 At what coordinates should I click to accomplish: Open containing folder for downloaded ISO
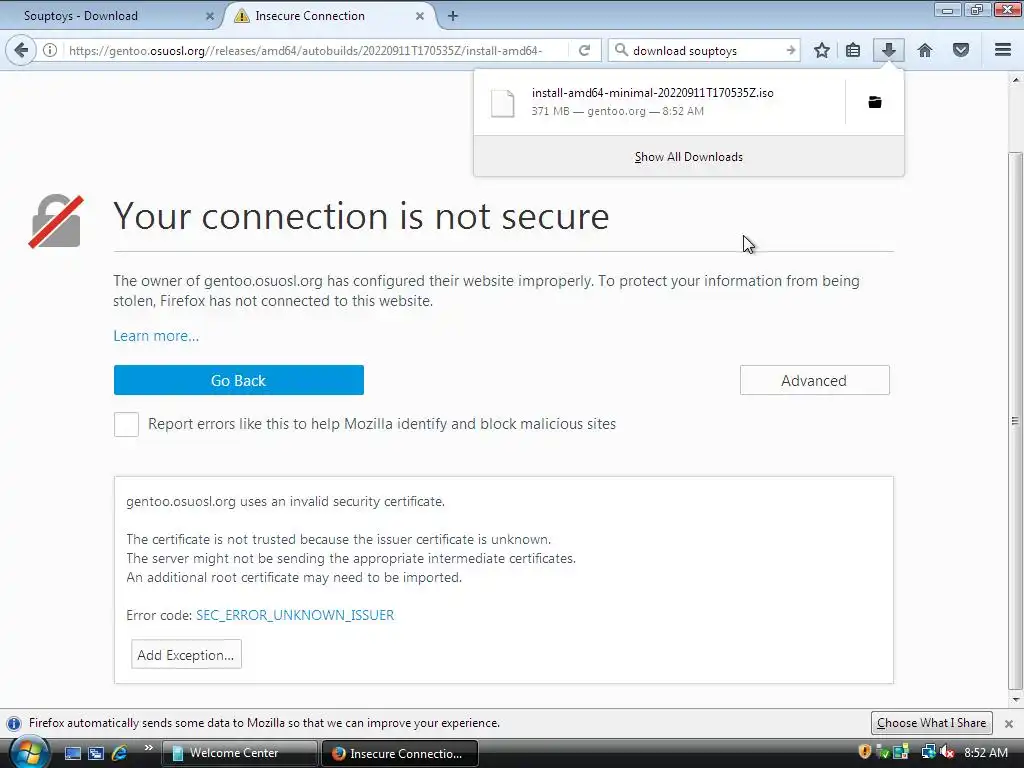point(875,102)
